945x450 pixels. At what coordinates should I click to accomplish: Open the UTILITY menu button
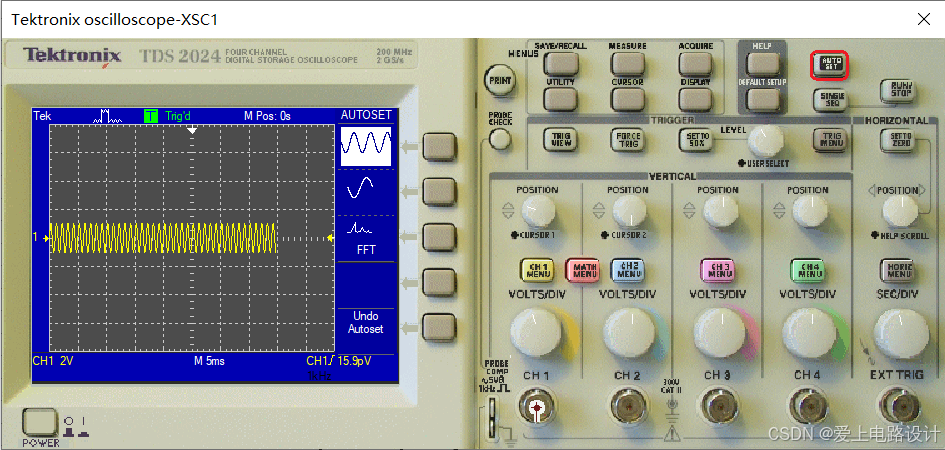pyautogui.click(x=560, y=99)
